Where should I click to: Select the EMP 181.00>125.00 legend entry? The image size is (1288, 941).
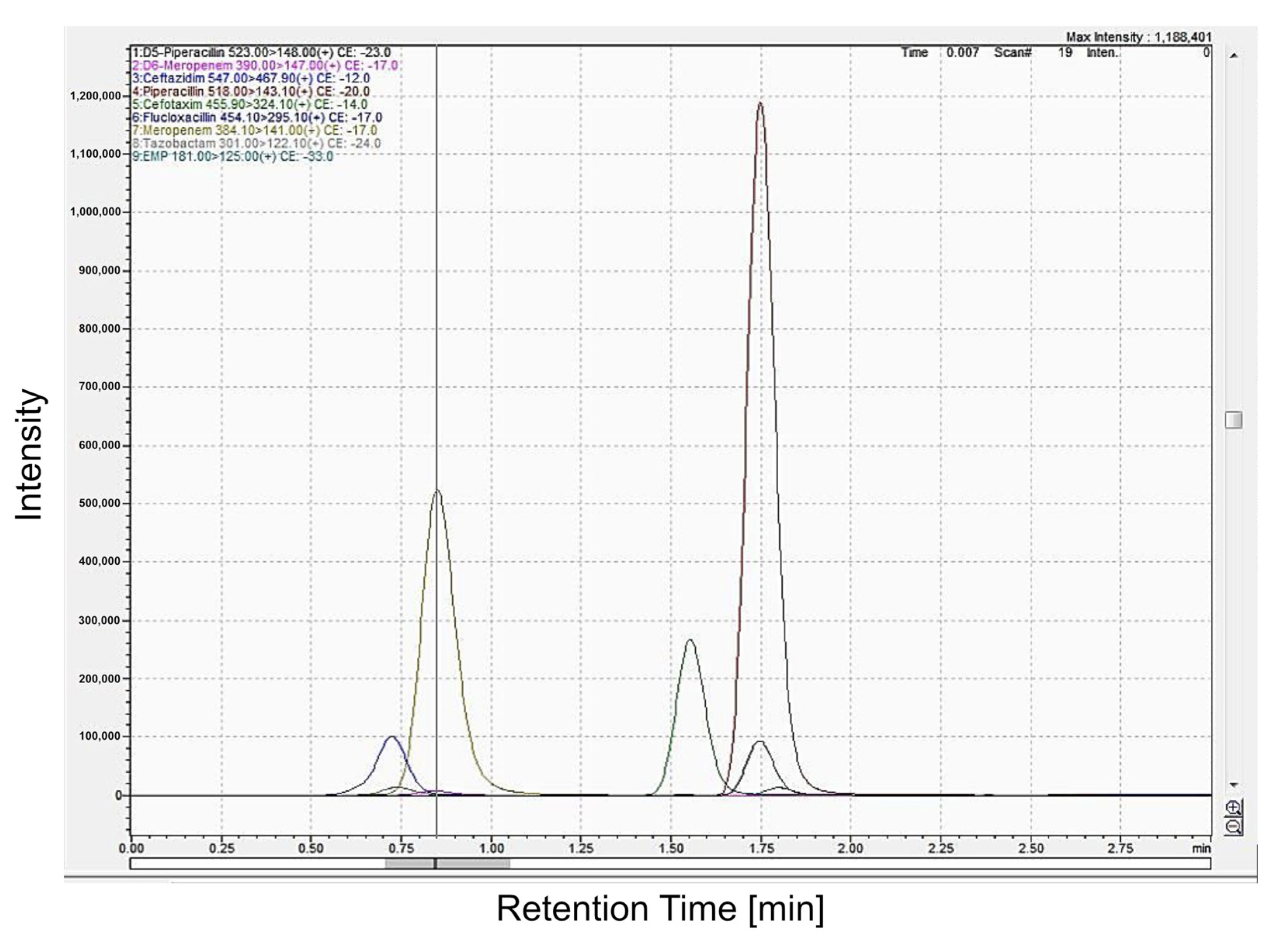(233, 156)
